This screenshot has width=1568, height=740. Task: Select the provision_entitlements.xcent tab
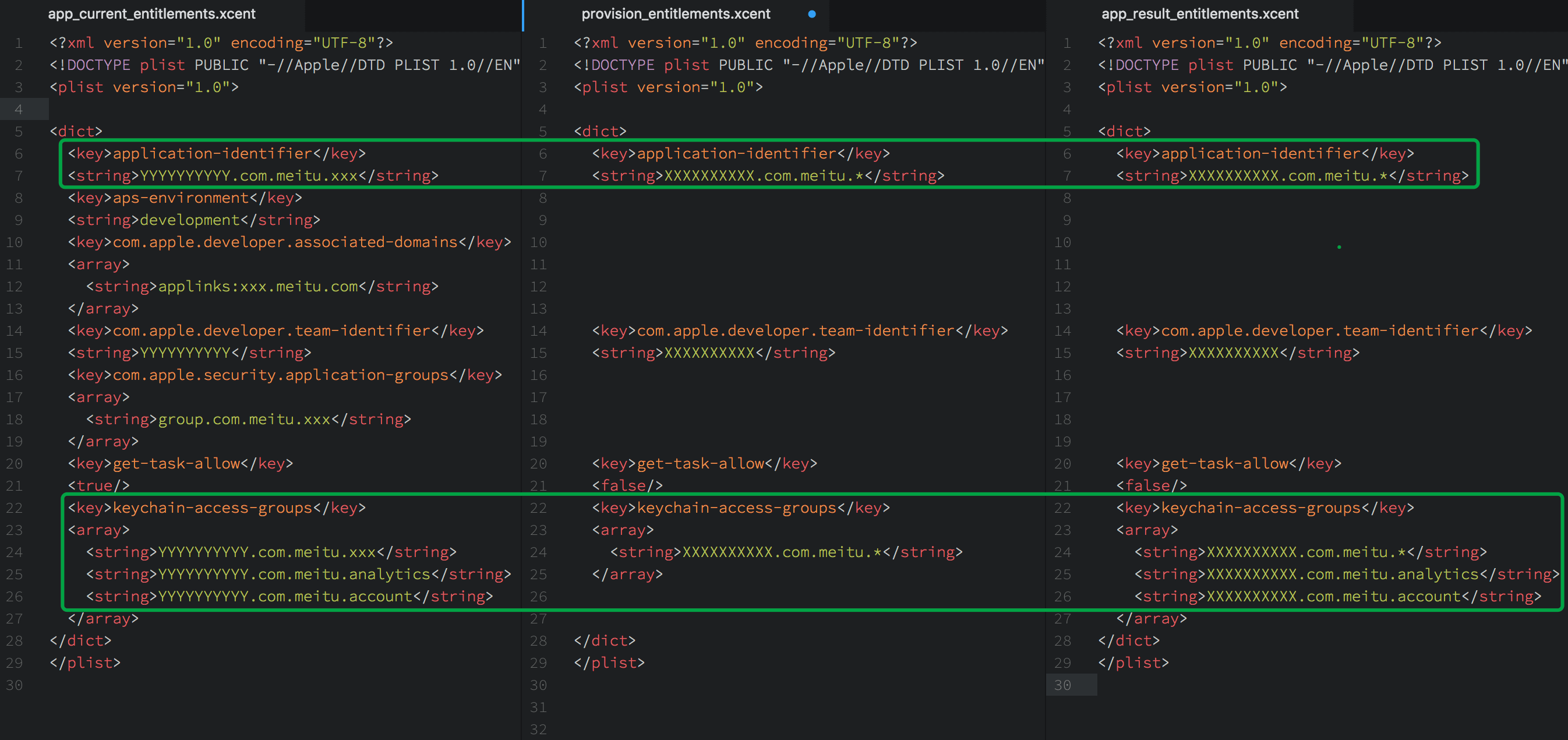tap(675, 13)
